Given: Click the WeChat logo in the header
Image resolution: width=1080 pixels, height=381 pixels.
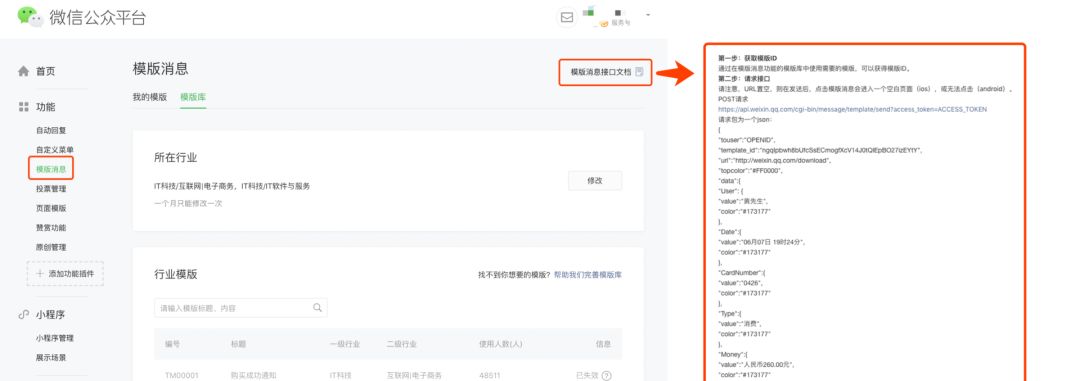Looking at the screenshot, I should point(30,17).
